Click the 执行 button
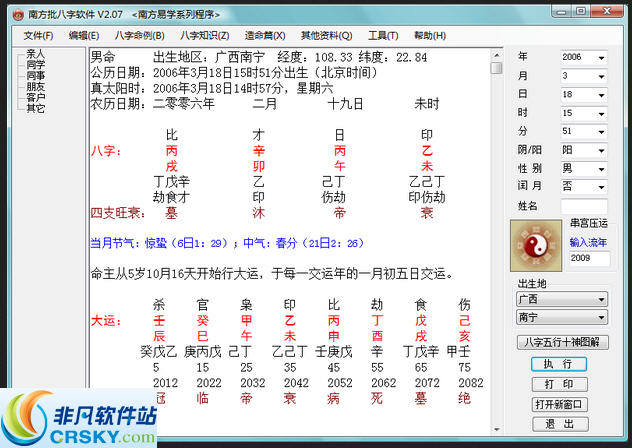This screenshot has height=448, width=632. point(559,364)
